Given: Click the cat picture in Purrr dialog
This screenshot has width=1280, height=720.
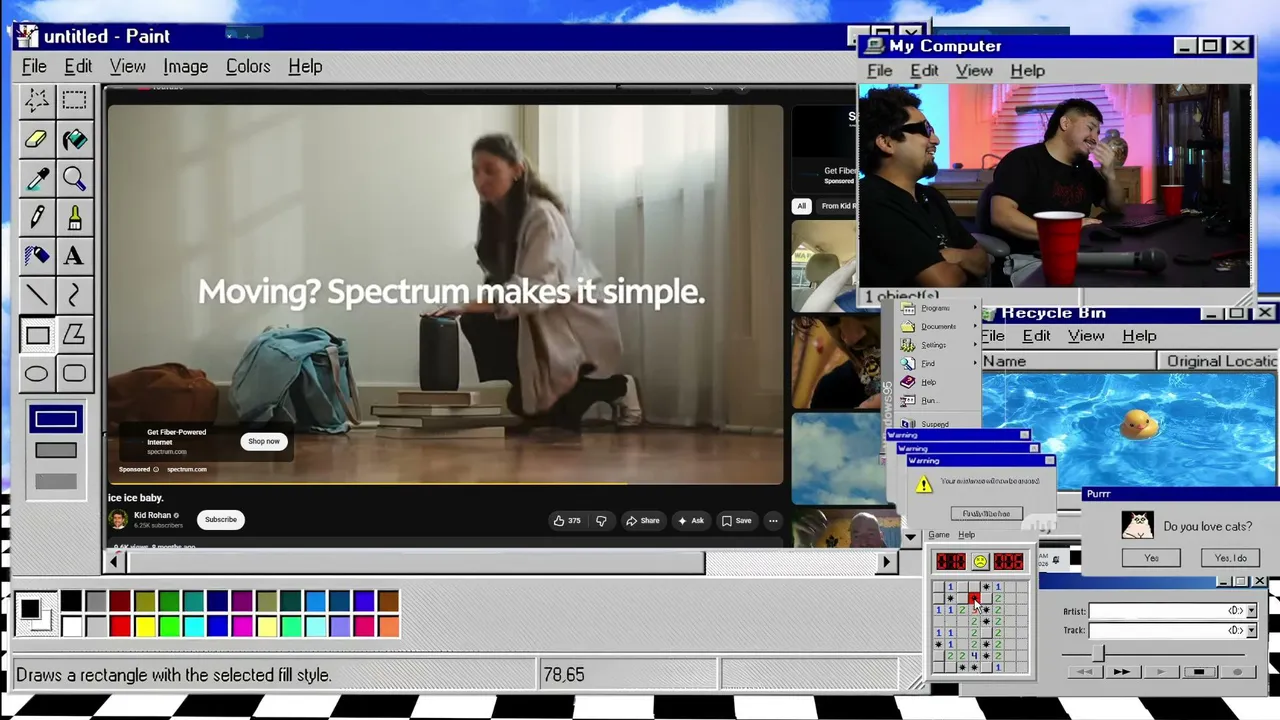Looking at the screenshot, I should 1136,525.
